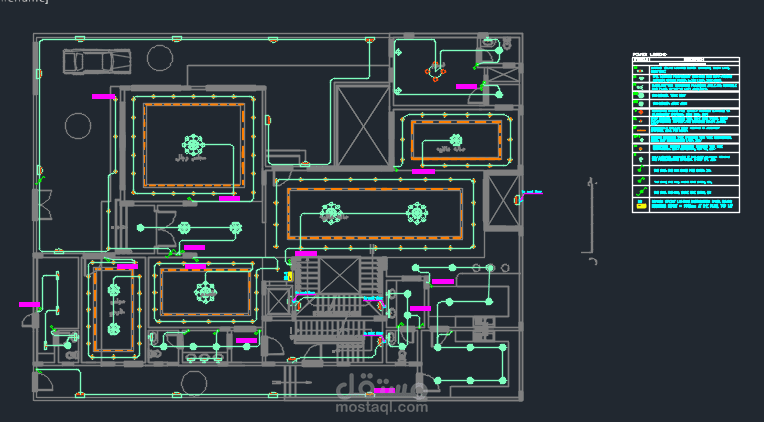Select the small crossed shaft left of the stairs
Screen dimensions: 764x423
pyautogui.click(x=279, y=301)
